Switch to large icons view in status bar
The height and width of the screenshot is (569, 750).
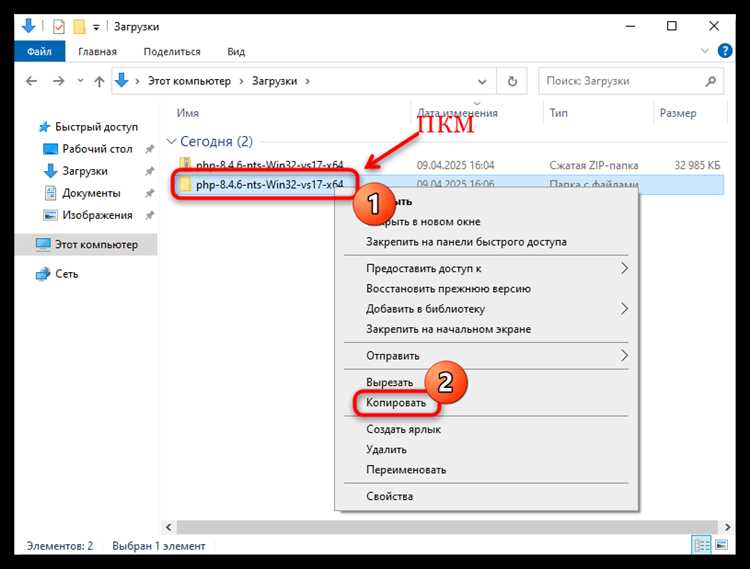[x=721, y=545]
